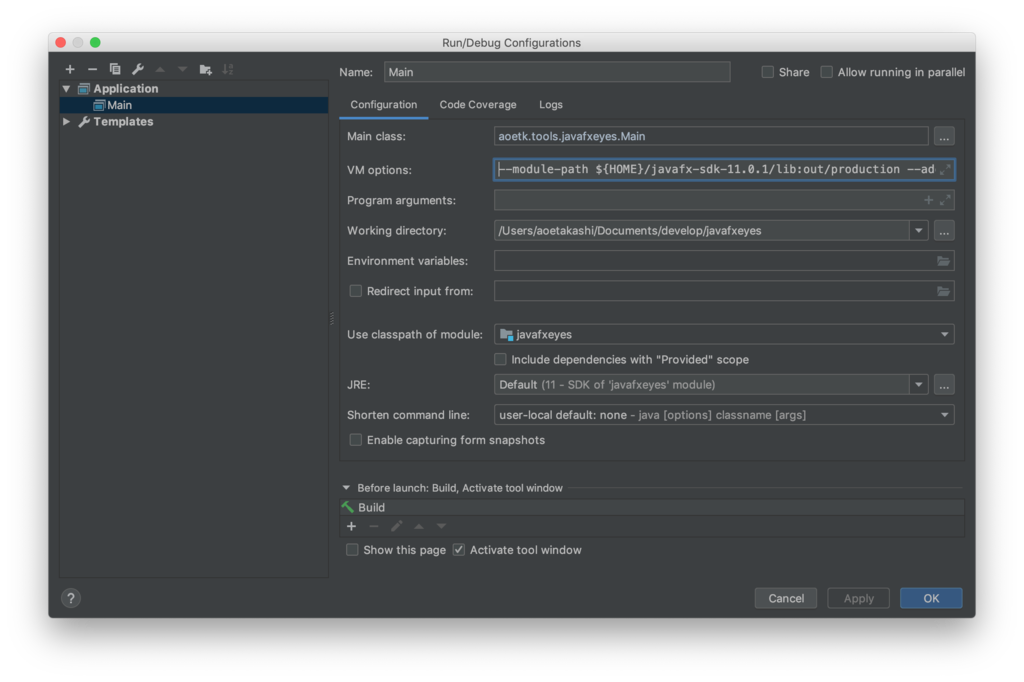Browse for JRE location

944,385
